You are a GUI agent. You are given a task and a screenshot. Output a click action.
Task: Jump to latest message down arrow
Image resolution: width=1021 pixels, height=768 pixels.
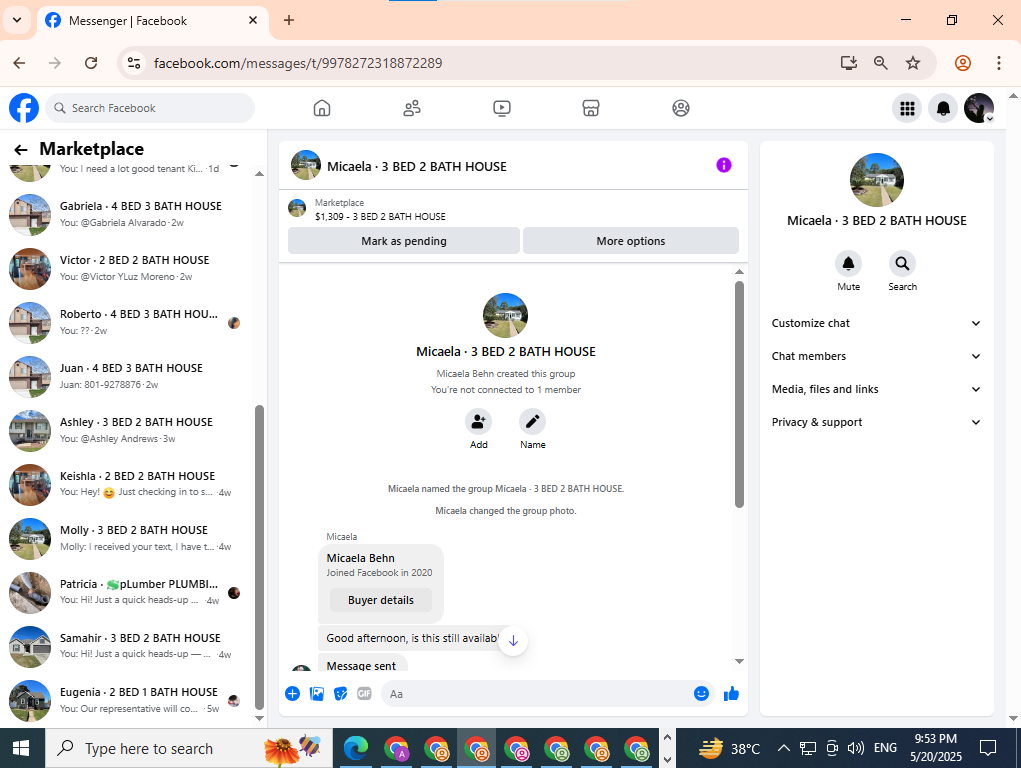pos(513,641)
